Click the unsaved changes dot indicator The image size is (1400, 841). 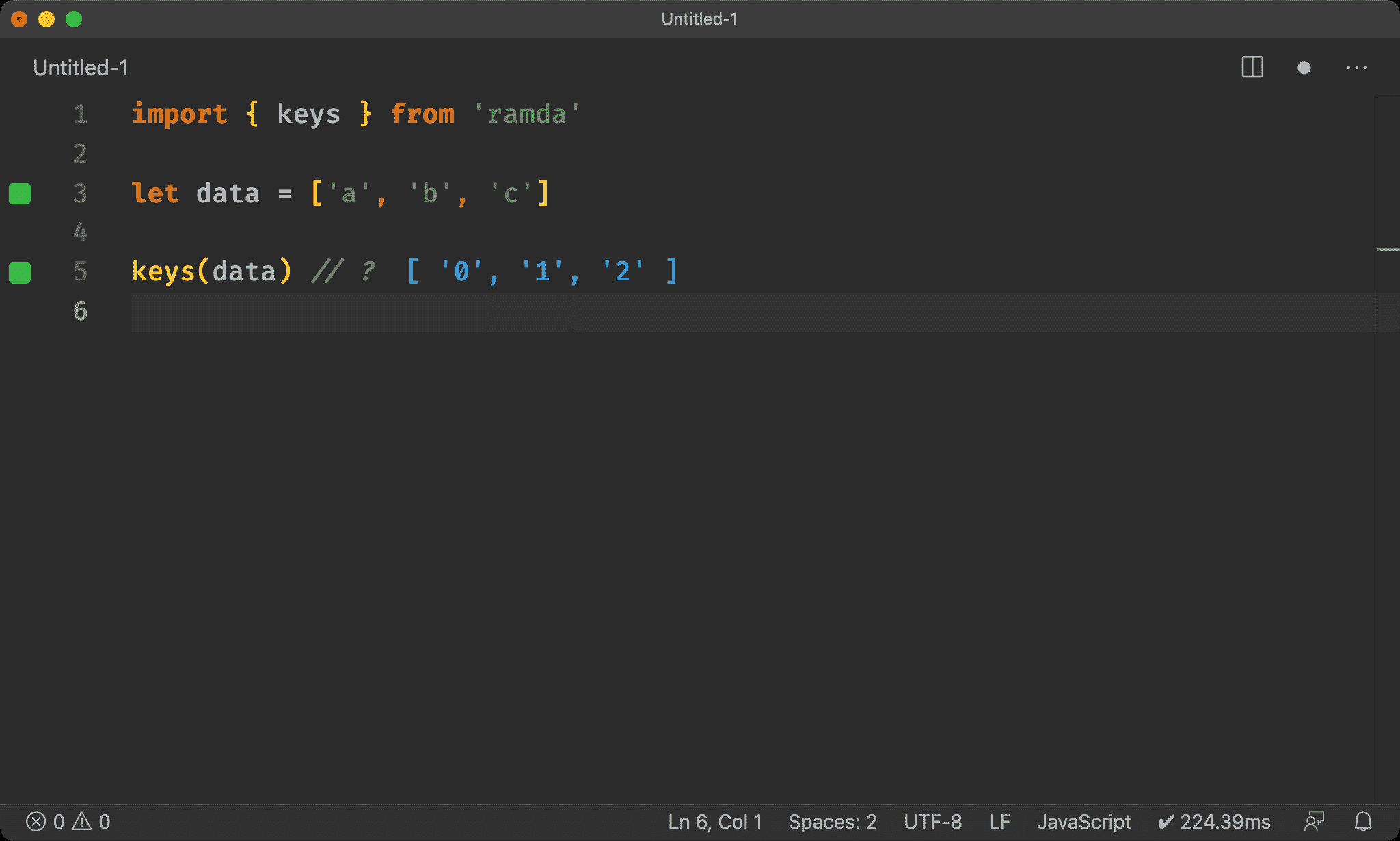pos(1304,68)
